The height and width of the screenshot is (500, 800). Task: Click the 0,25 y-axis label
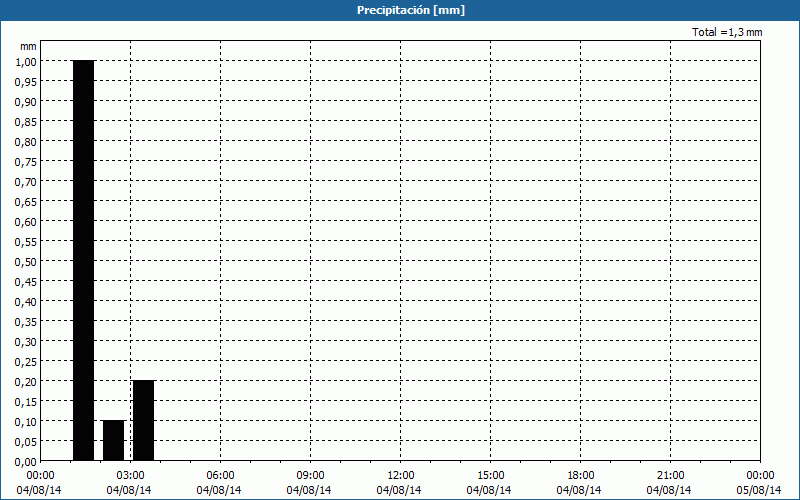point(26,362)
